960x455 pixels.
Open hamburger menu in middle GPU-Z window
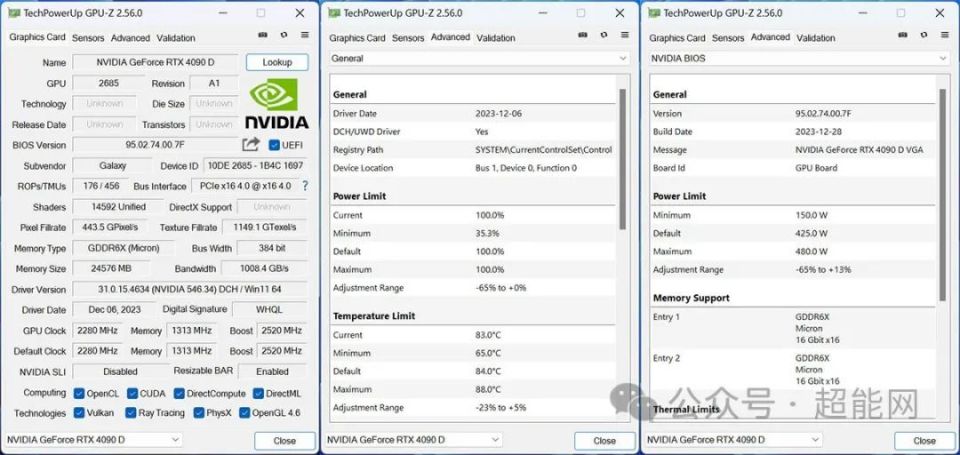(624, 36)
